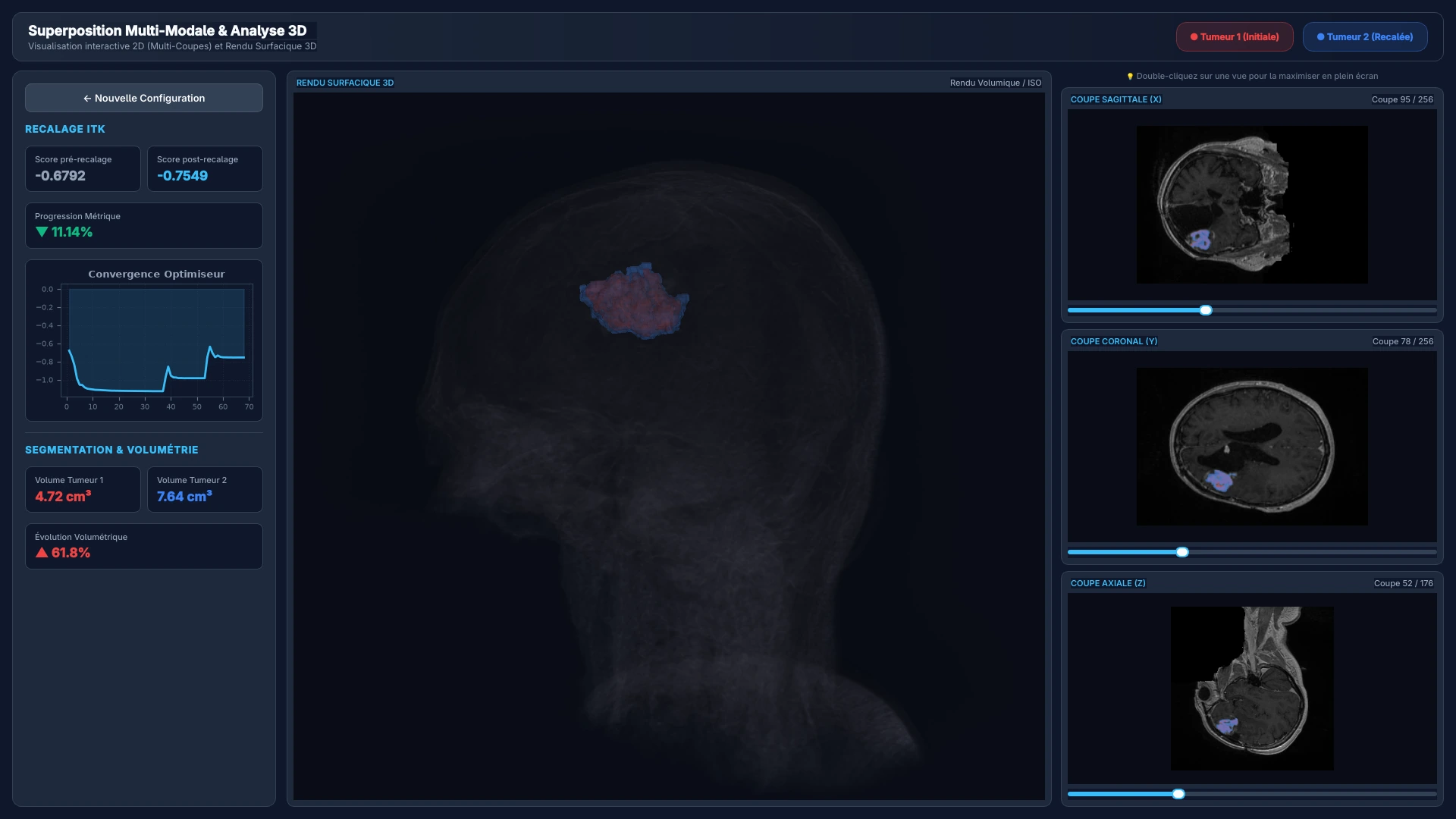
Task: Click the Nouvelle Configuration button
Action: pyautogui.click(x=144, y=98)
